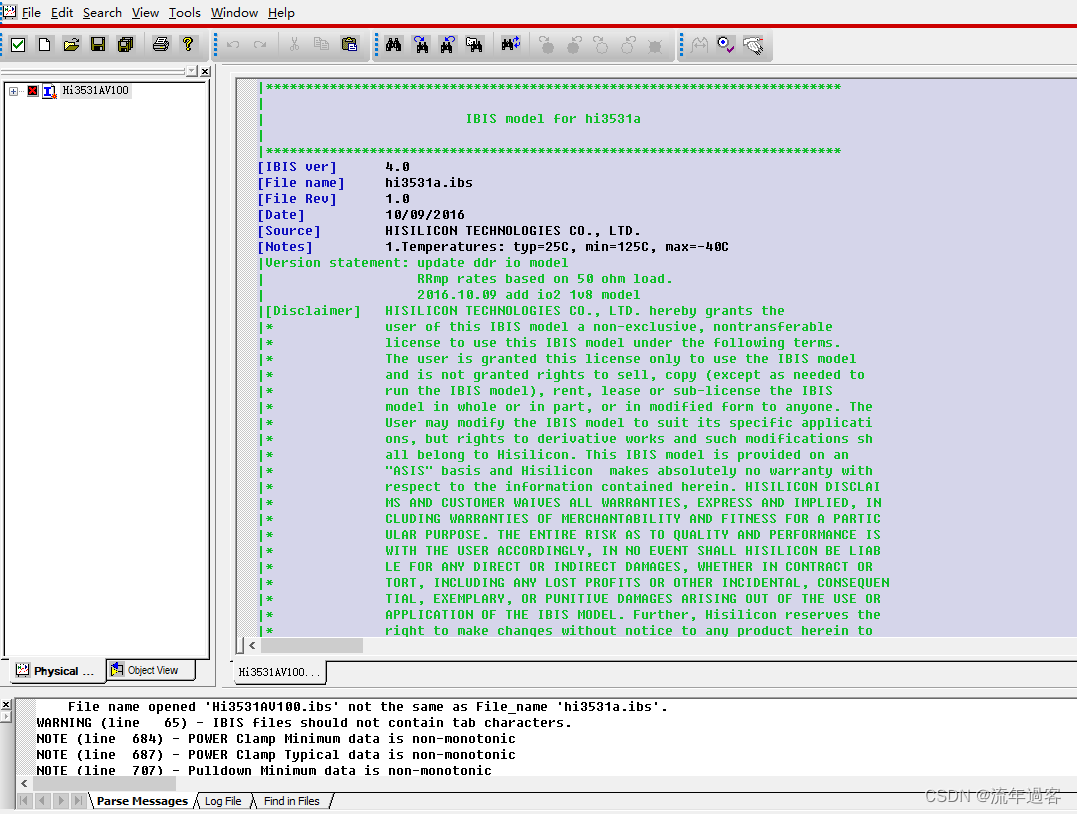Click the Cut scissors icon
The height and width of the screenshot is (814, 1077).
point(294,45)
